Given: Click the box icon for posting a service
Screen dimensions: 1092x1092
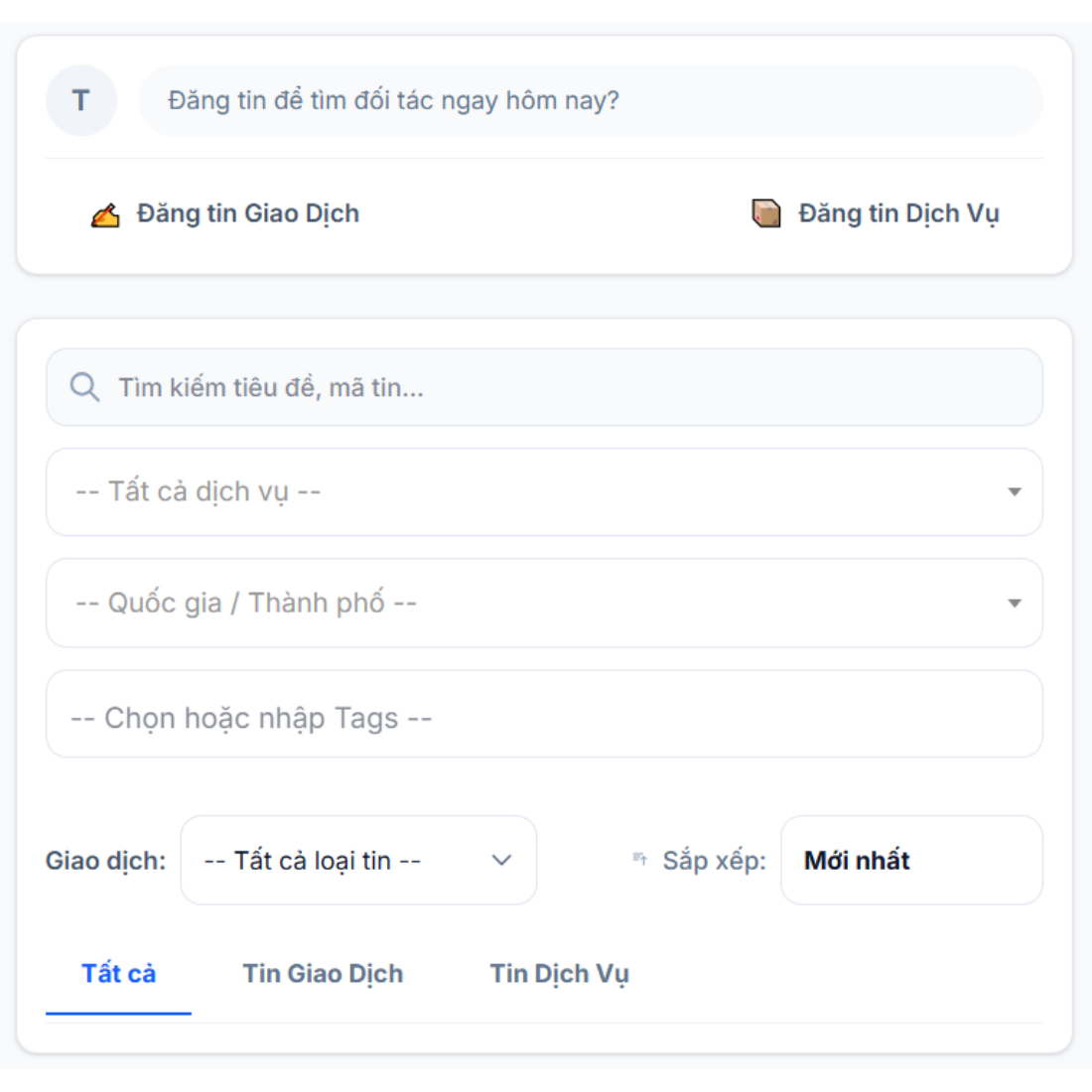Looking at the screenshot, I should 765,213.
